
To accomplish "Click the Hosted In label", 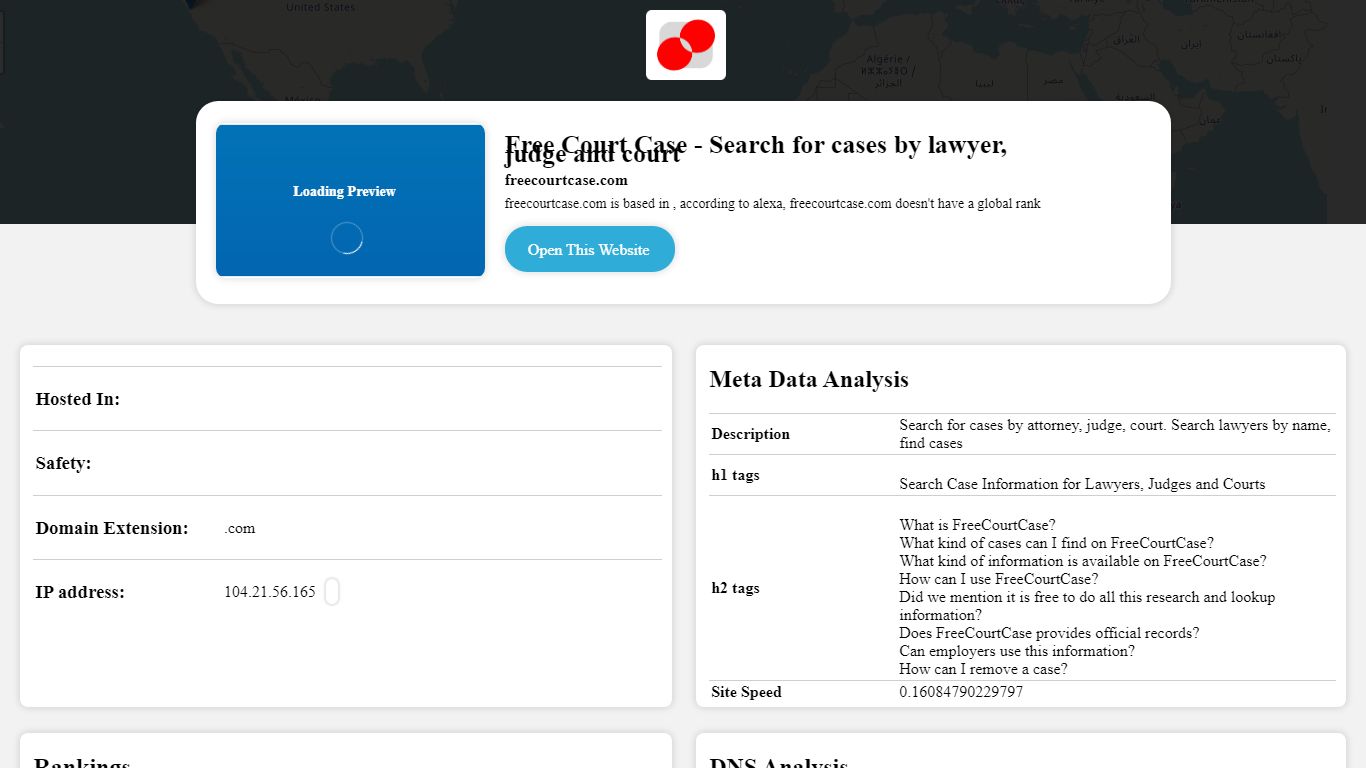I will pos(78,399).
